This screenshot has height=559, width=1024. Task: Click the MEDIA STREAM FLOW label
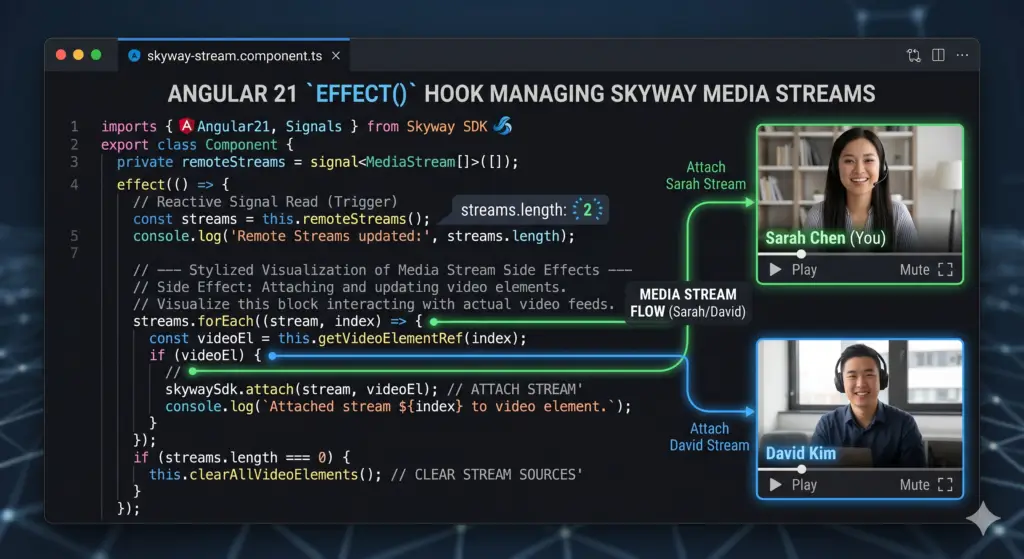coord(688,303)
